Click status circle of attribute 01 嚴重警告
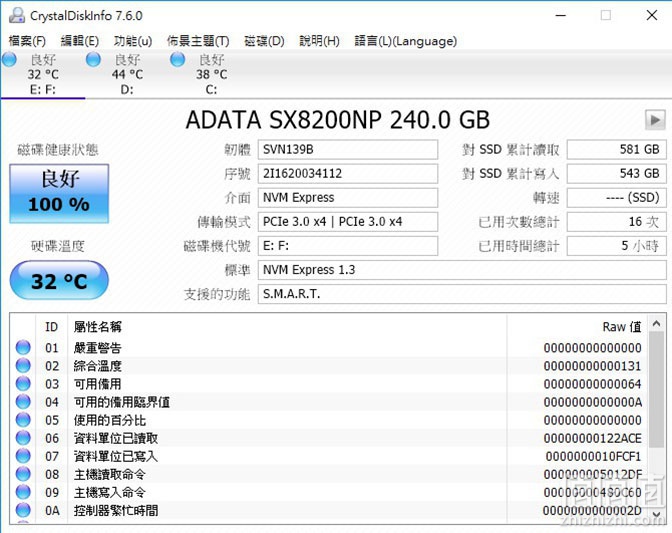 (x=23, y=347)
